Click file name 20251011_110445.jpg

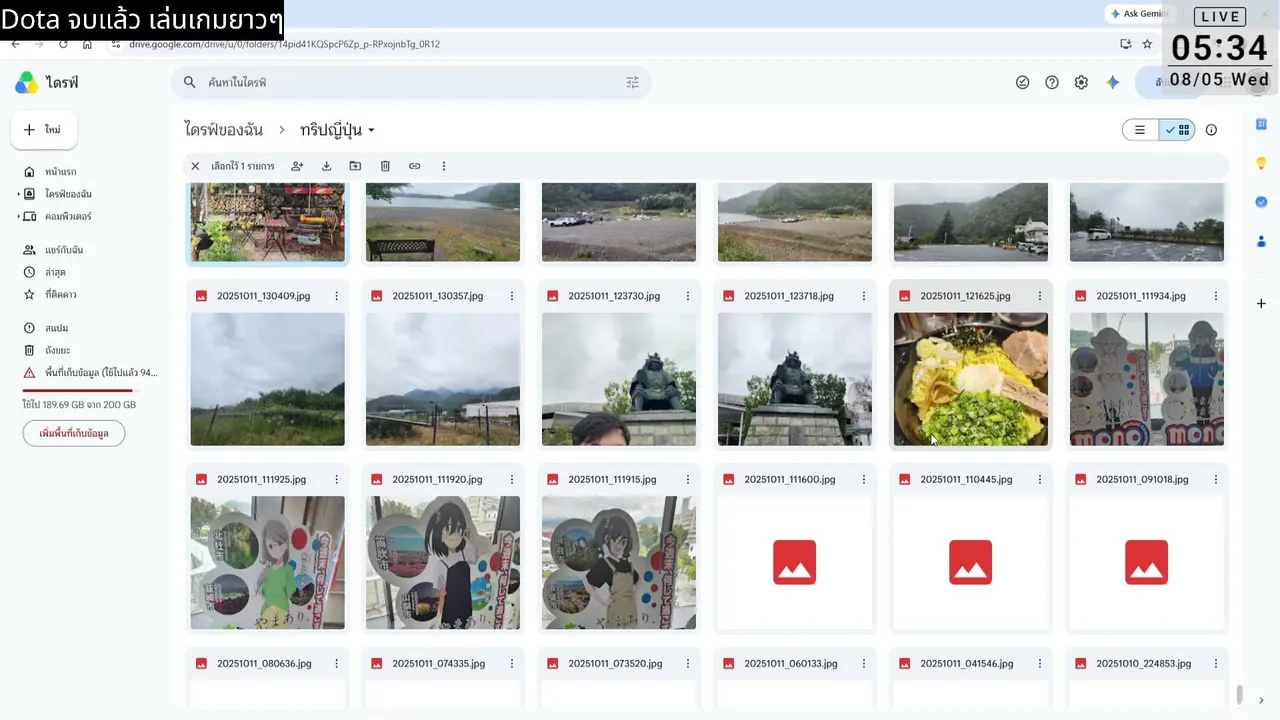[x=966, y=480]
